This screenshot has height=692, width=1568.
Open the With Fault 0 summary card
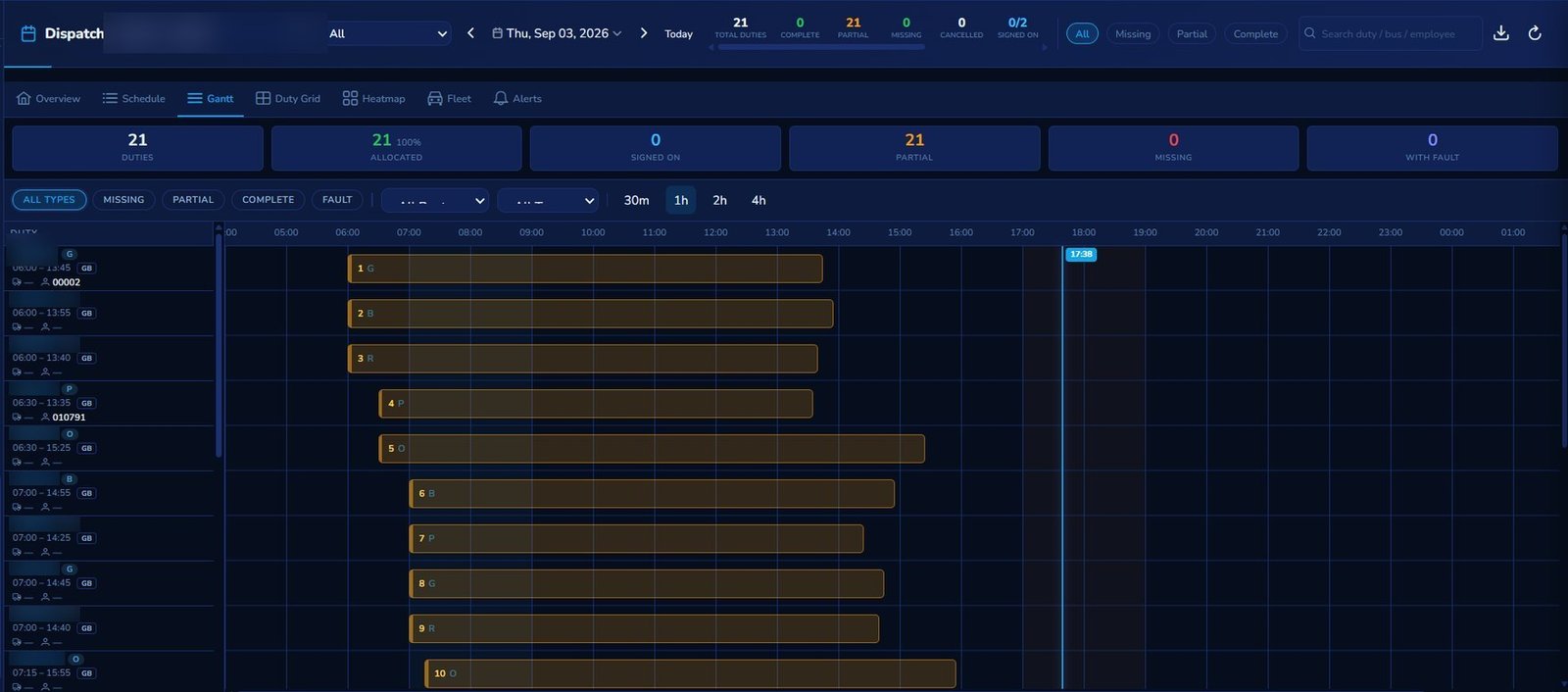[x=1432, y=148]
